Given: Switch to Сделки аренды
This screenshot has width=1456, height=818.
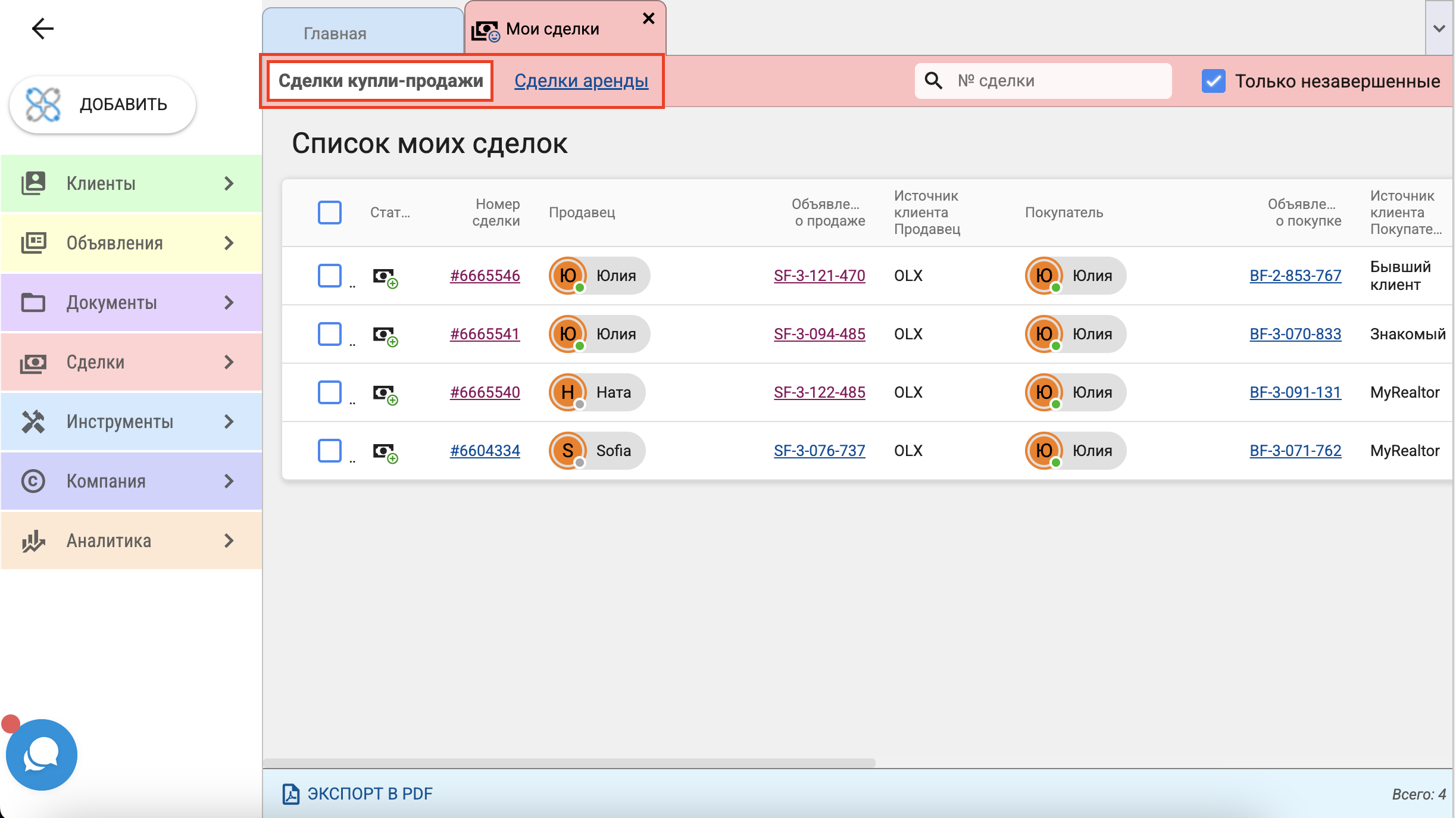Looking at the screenshot, I should (x=581, y=81).
